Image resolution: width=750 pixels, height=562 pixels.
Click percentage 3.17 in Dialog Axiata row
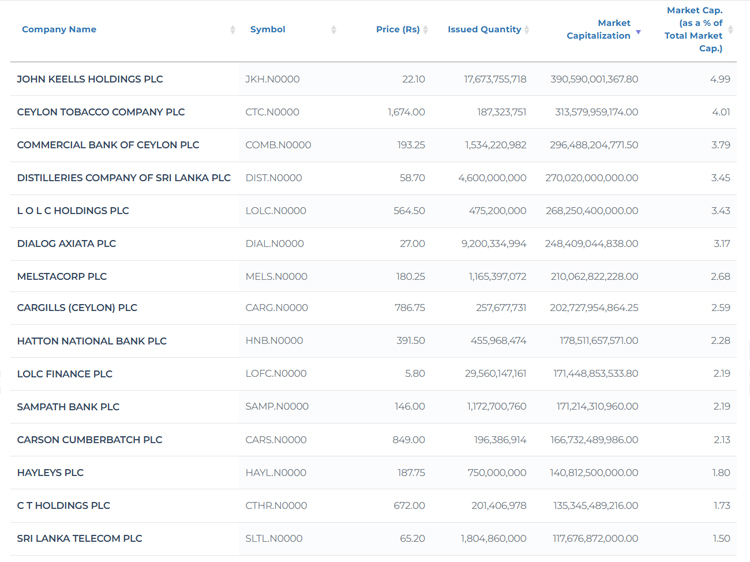(x=722, y=243)
